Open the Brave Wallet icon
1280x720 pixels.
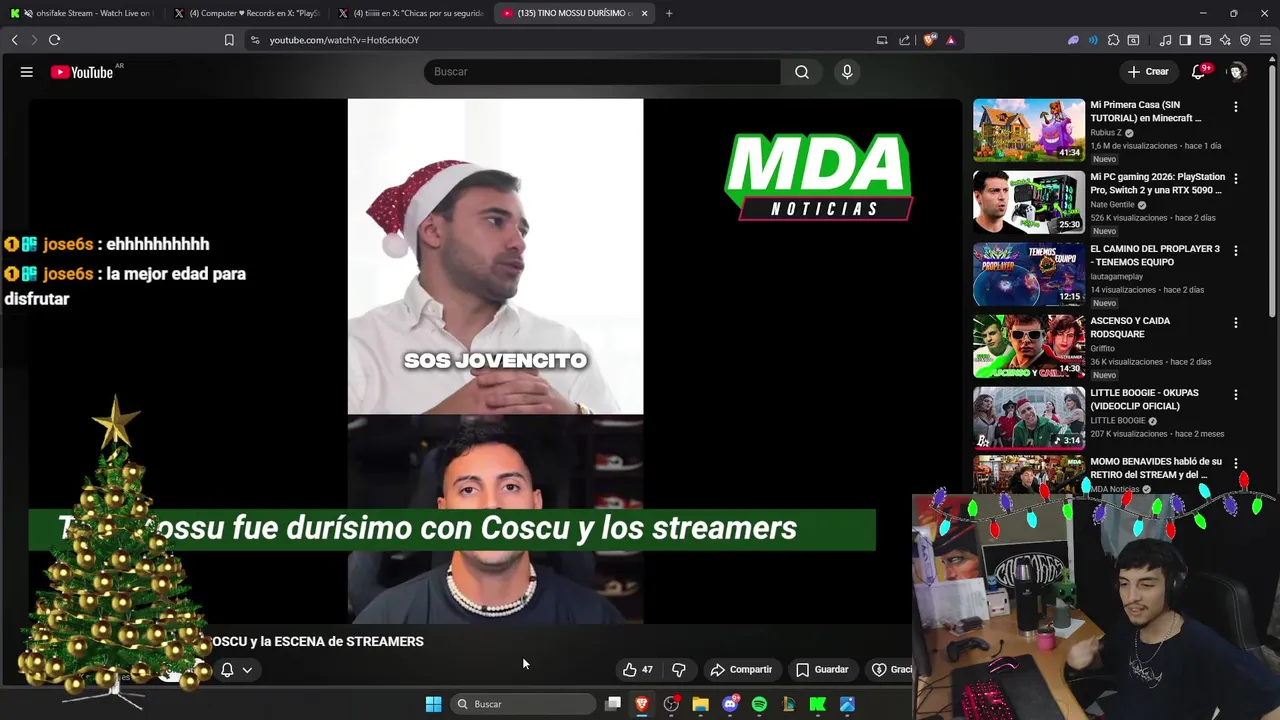(1205, 40)
